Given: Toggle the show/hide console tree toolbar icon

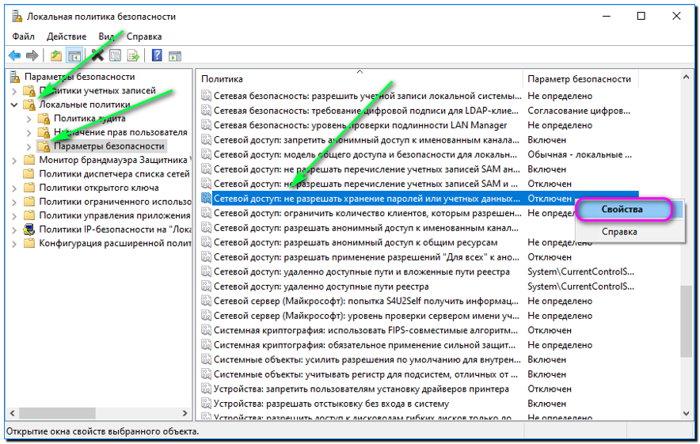Looking at the screenshot, I should pyautogui.click(x=74, y=56).
